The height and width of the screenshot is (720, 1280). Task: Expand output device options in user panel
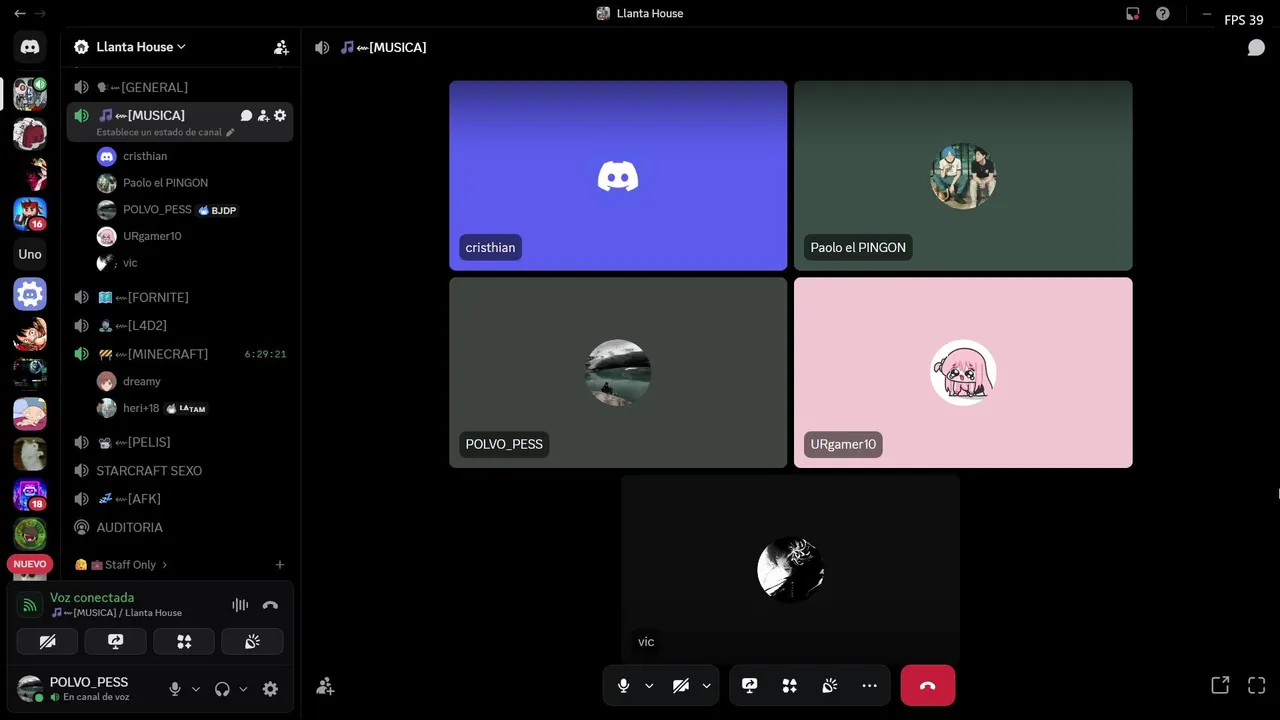[x=243, y=689]
